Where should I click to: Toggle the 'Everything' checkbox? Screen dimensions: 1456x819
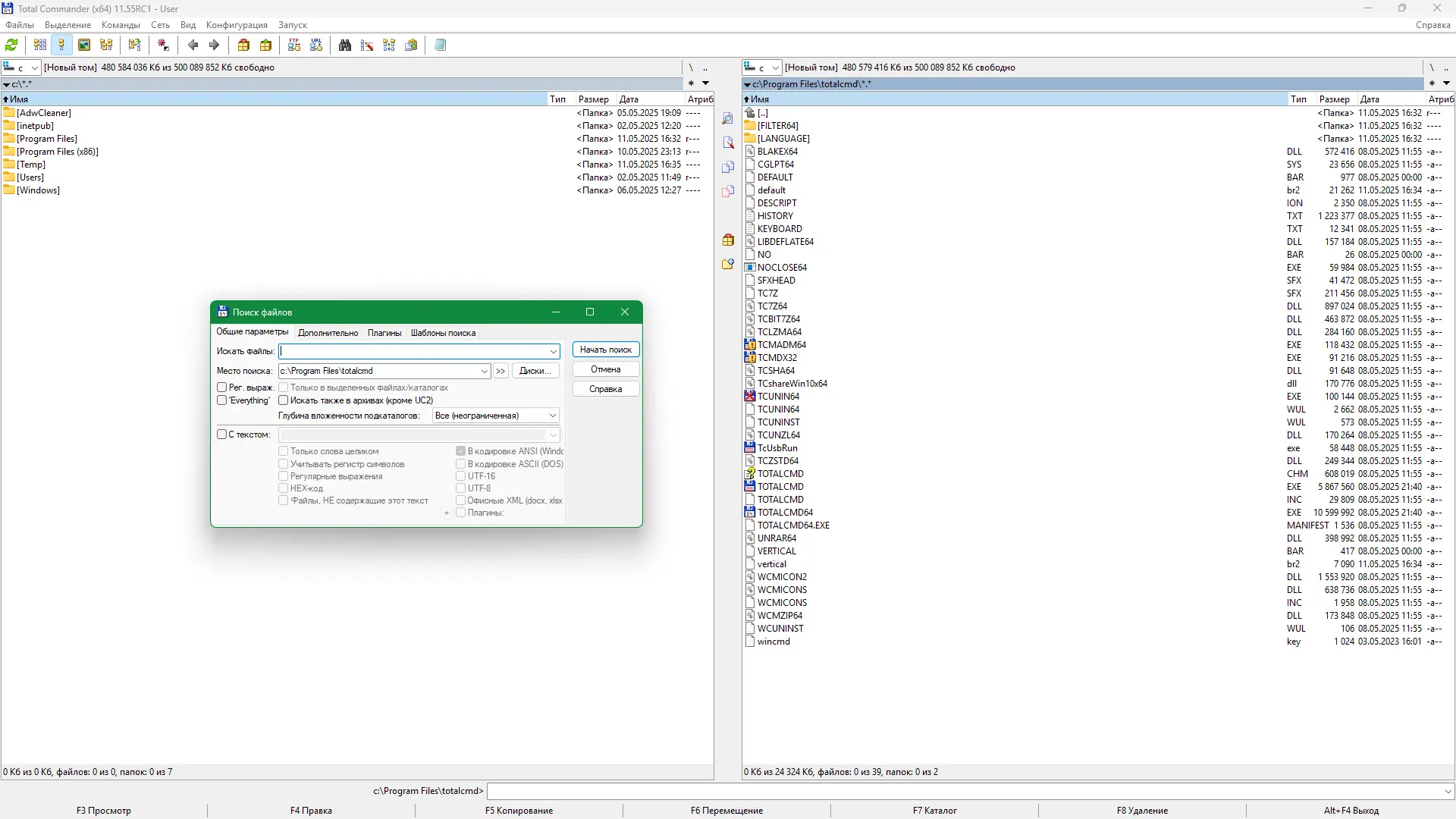point(222,400)
